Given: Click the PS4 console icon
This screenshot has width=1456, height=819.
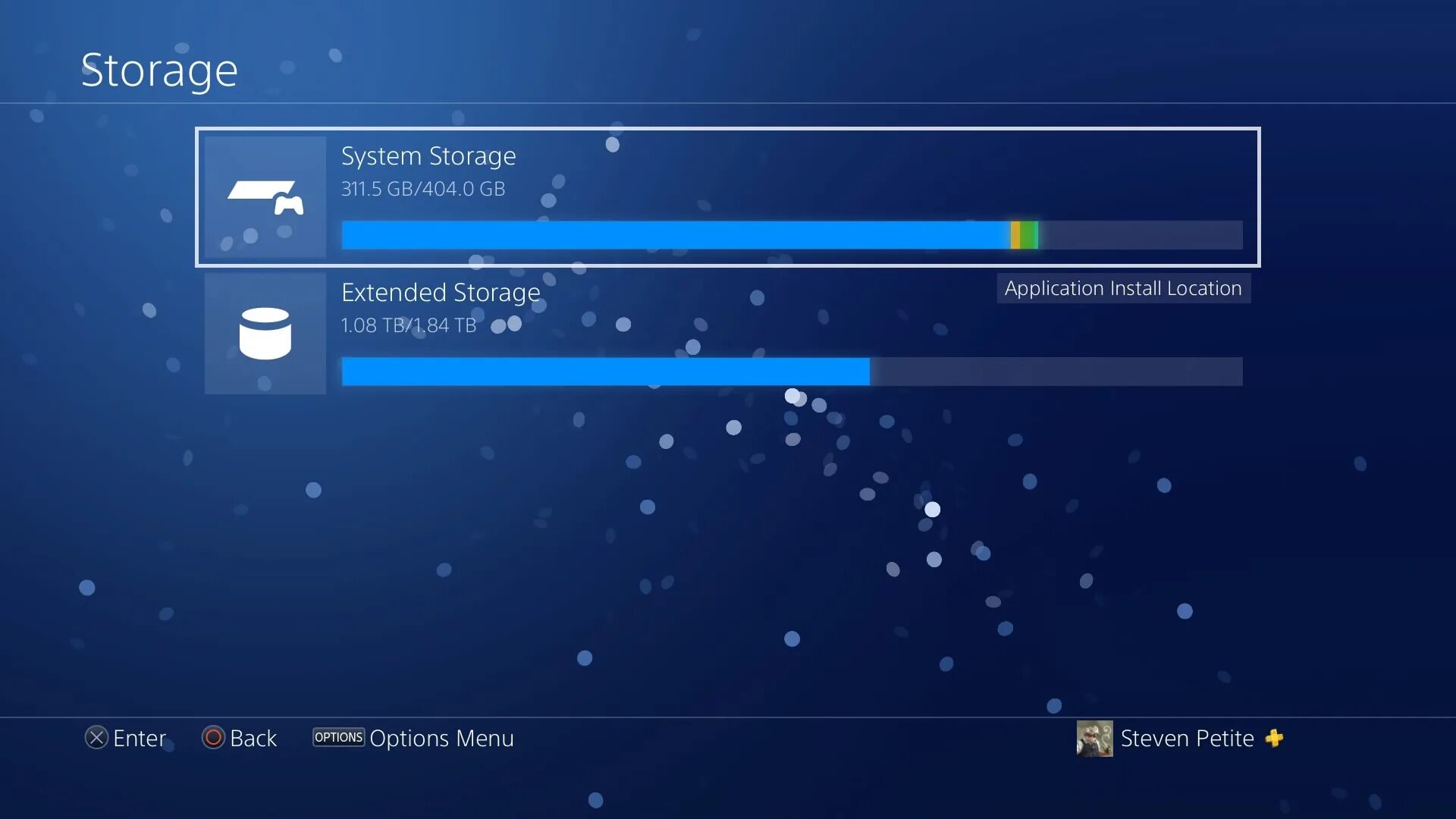Looking at the screenshot, I should pyautogui.click(x=263, y=196).
